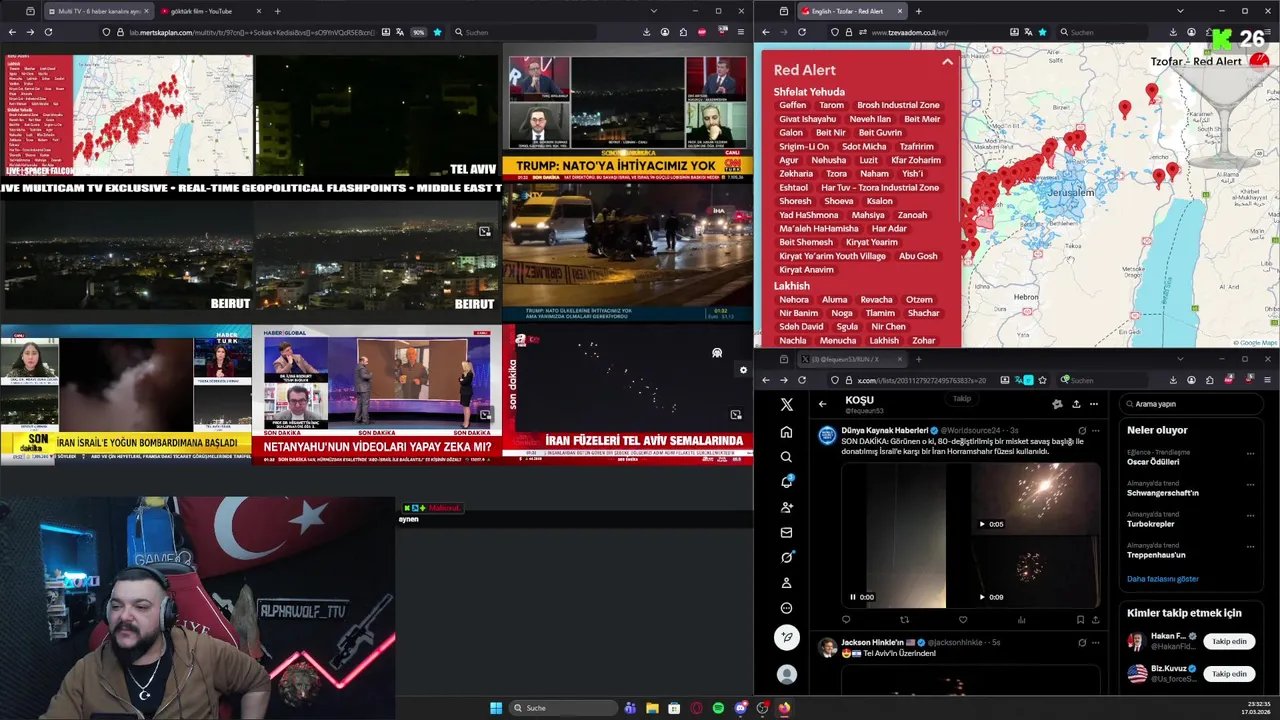This screenshot has width=1280, height=720.
Task: Follow Hakan F. with Takip edin
Action: (x=1229, y=641)
